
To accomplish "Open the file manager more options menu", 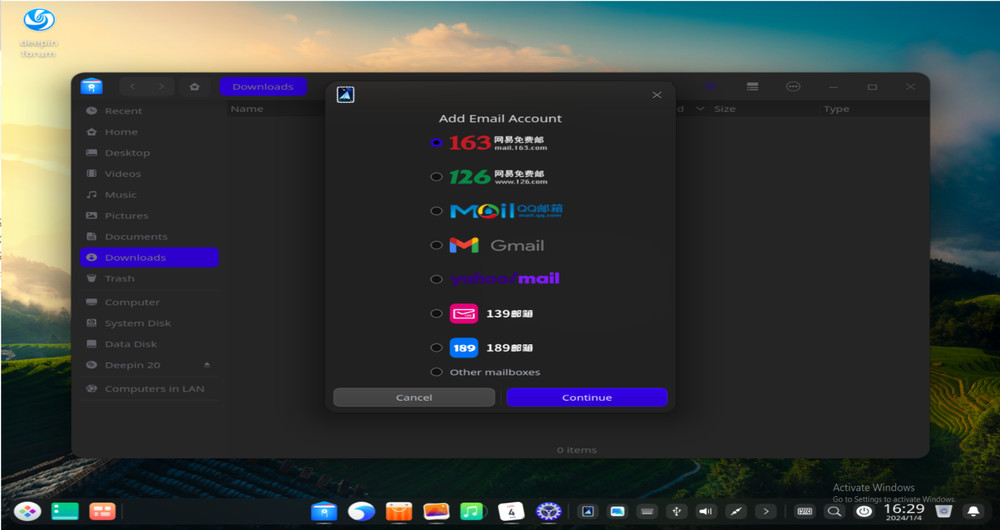I will [793, 87].
